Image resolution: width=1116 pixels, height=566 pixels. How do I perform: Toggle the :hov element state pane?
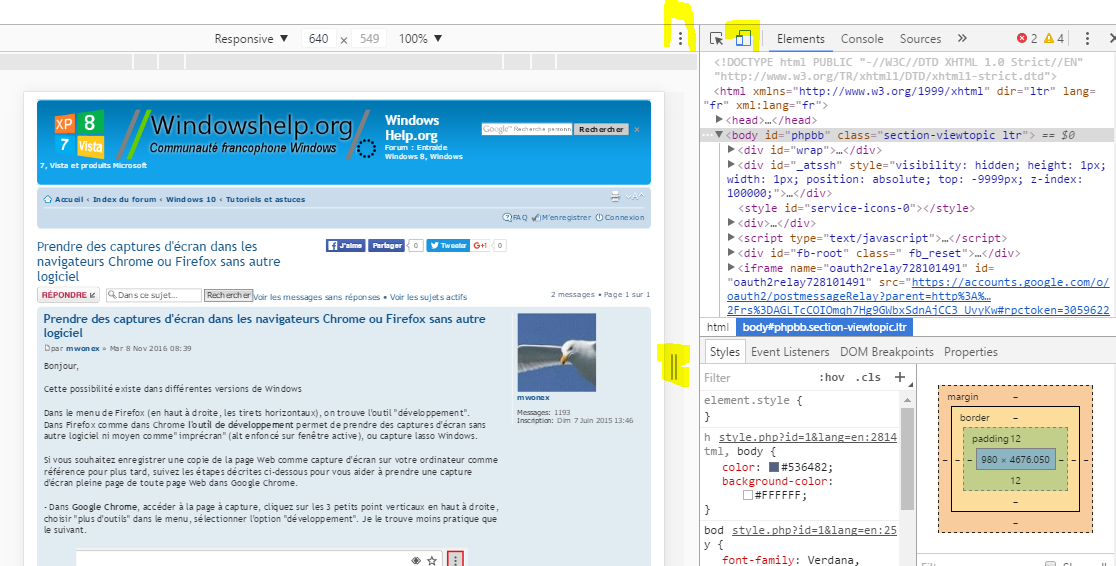(x=831, y=378)
